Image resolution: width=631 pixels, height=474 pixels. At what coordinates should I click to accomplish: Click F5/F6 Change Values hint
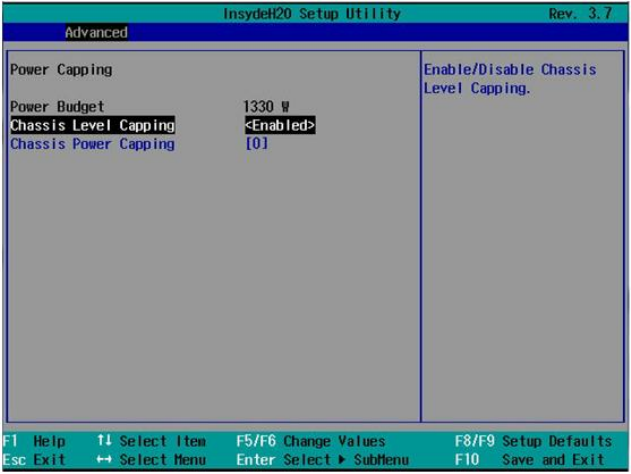point(311,441)
